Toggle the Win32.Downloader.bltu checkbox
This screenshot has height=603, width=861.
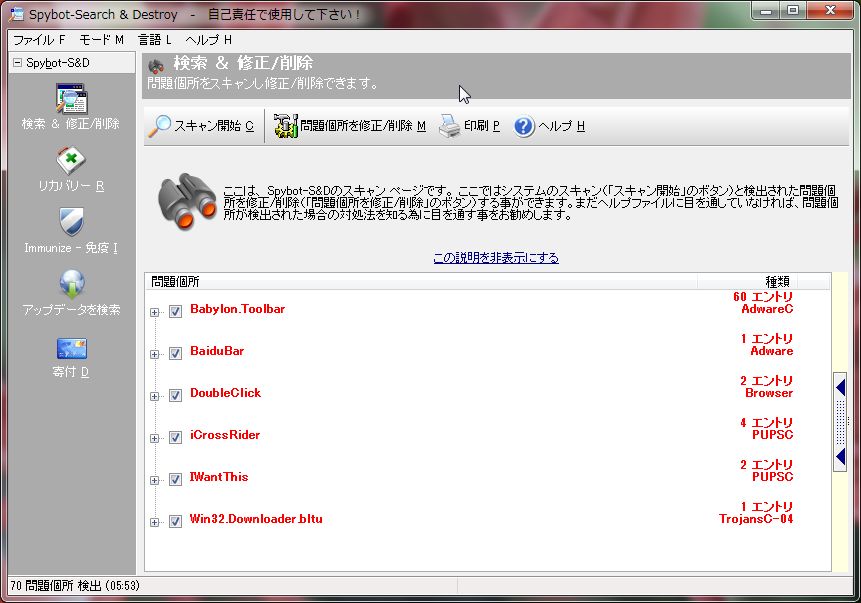tap(175, 522)
